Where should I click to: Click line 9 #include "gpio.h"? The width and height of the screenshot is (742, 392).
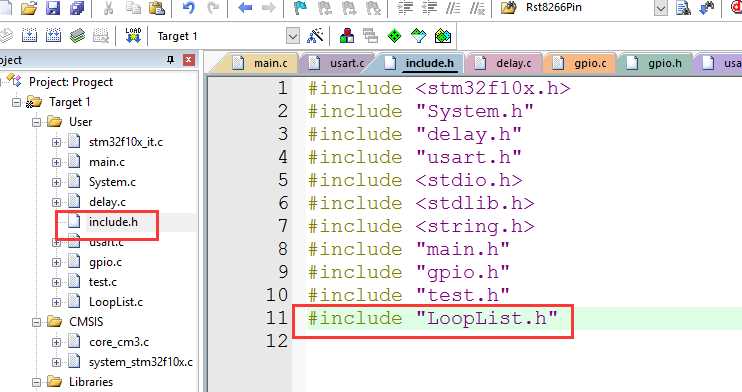pyautogui.click(x=409, y=272)
